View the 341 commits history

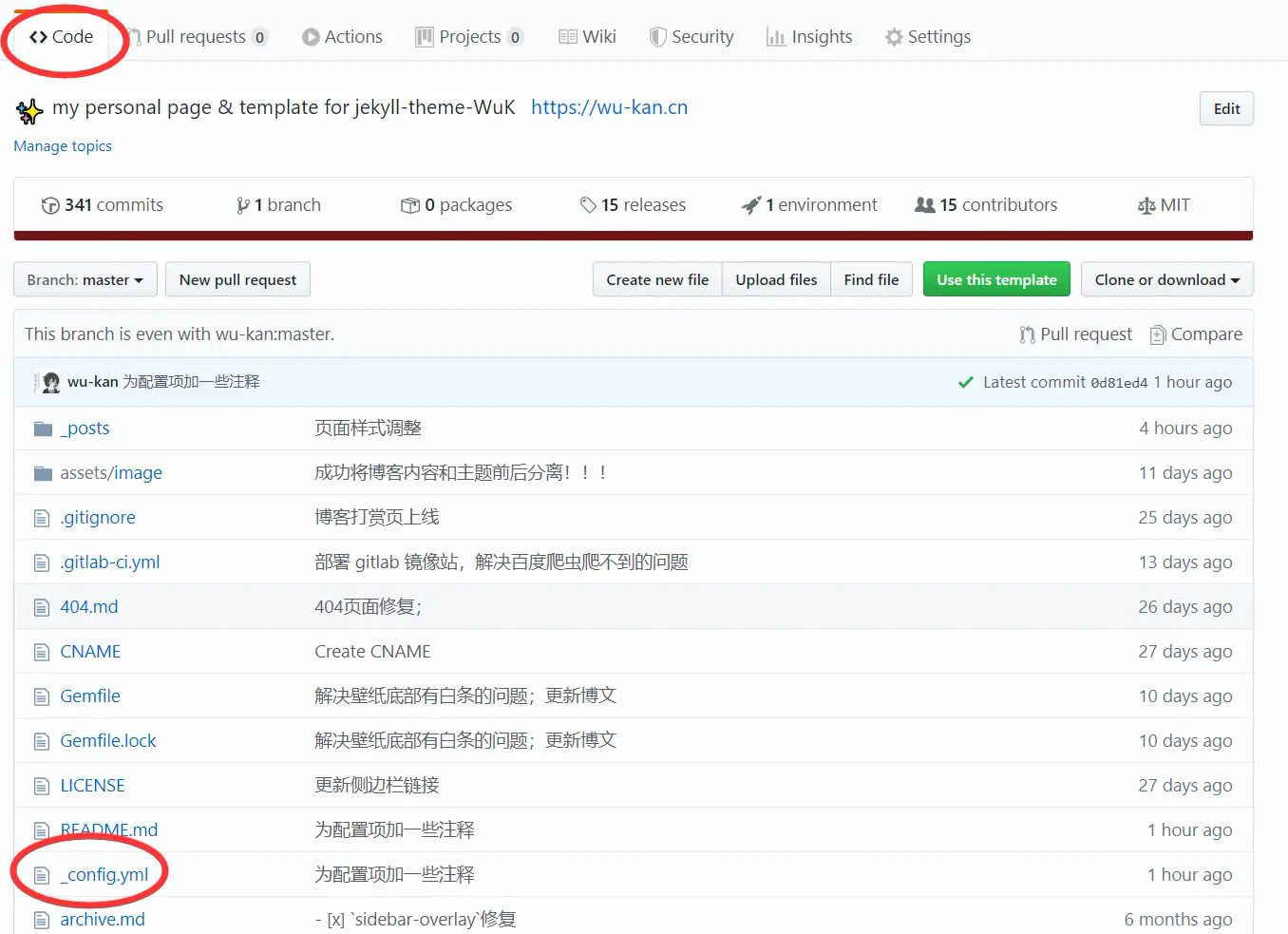[103, 205]
